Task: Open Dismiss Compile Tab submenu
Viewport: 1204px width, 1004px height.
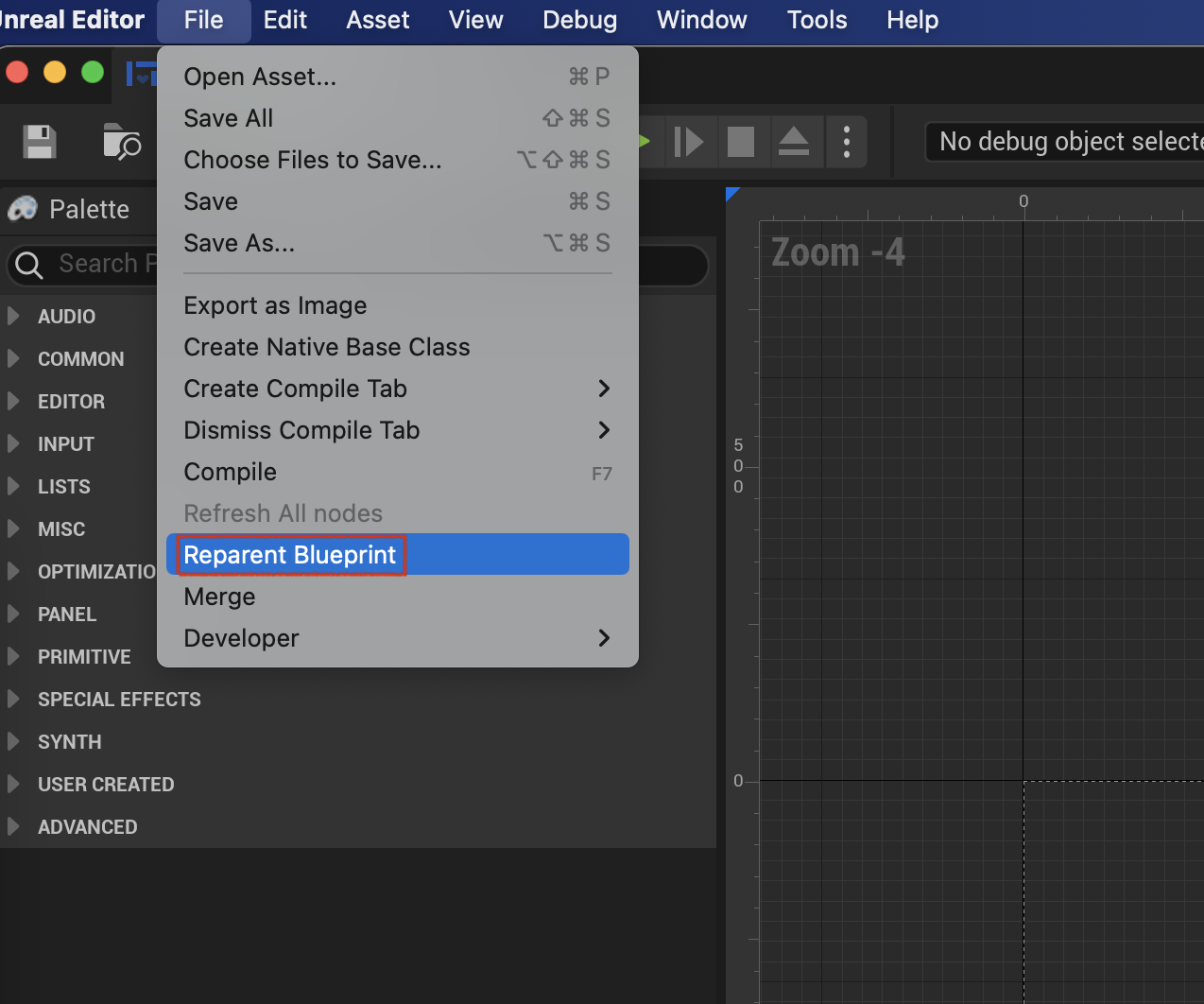Action: click(397, 430)
